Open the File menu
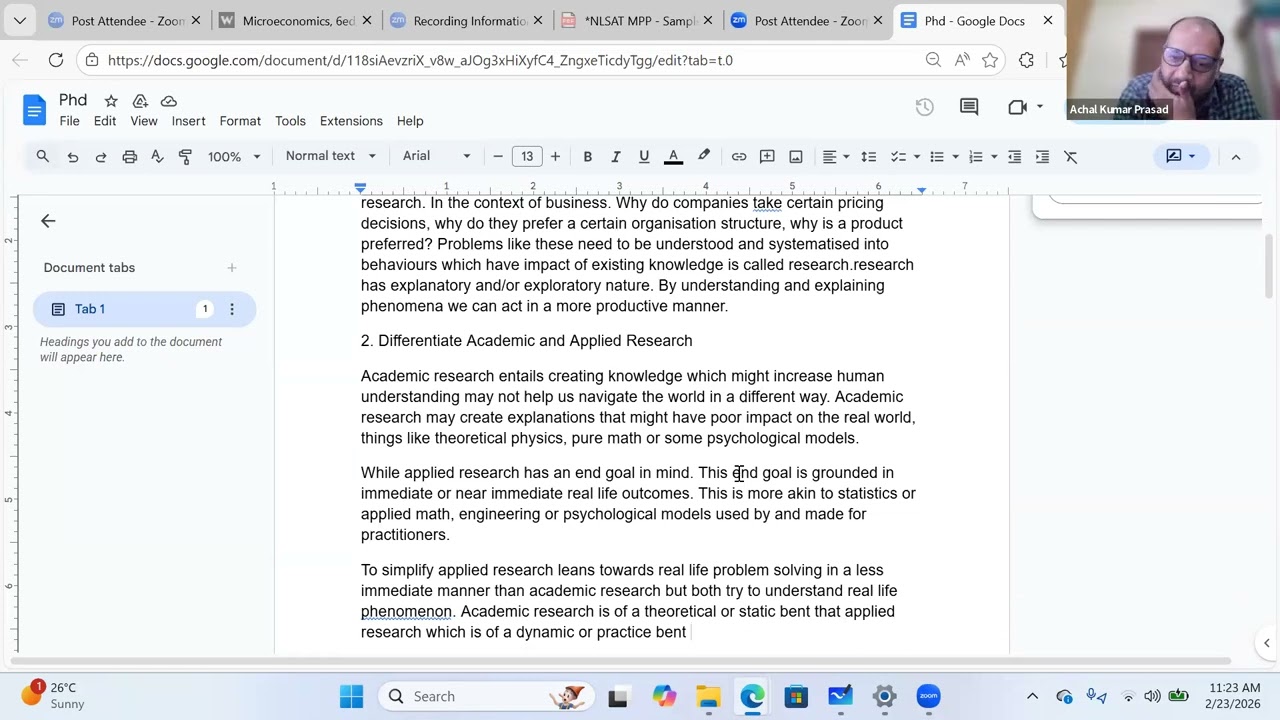The height and width of the screenshot is (720, 1280). click(x=69, y=121)
